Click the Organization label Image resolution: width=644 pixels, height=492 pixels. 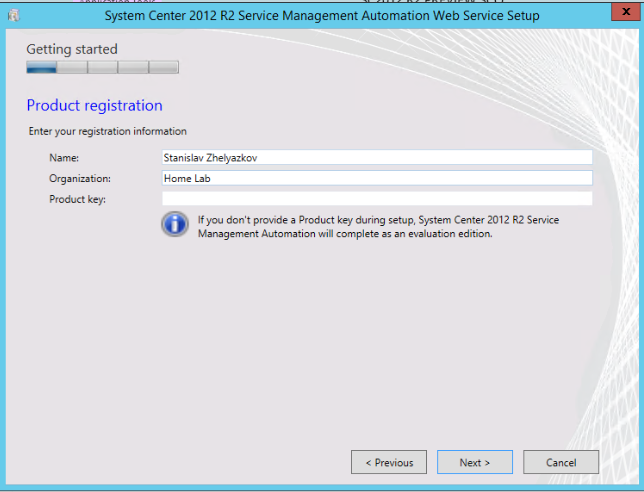(x=80, y=178)
